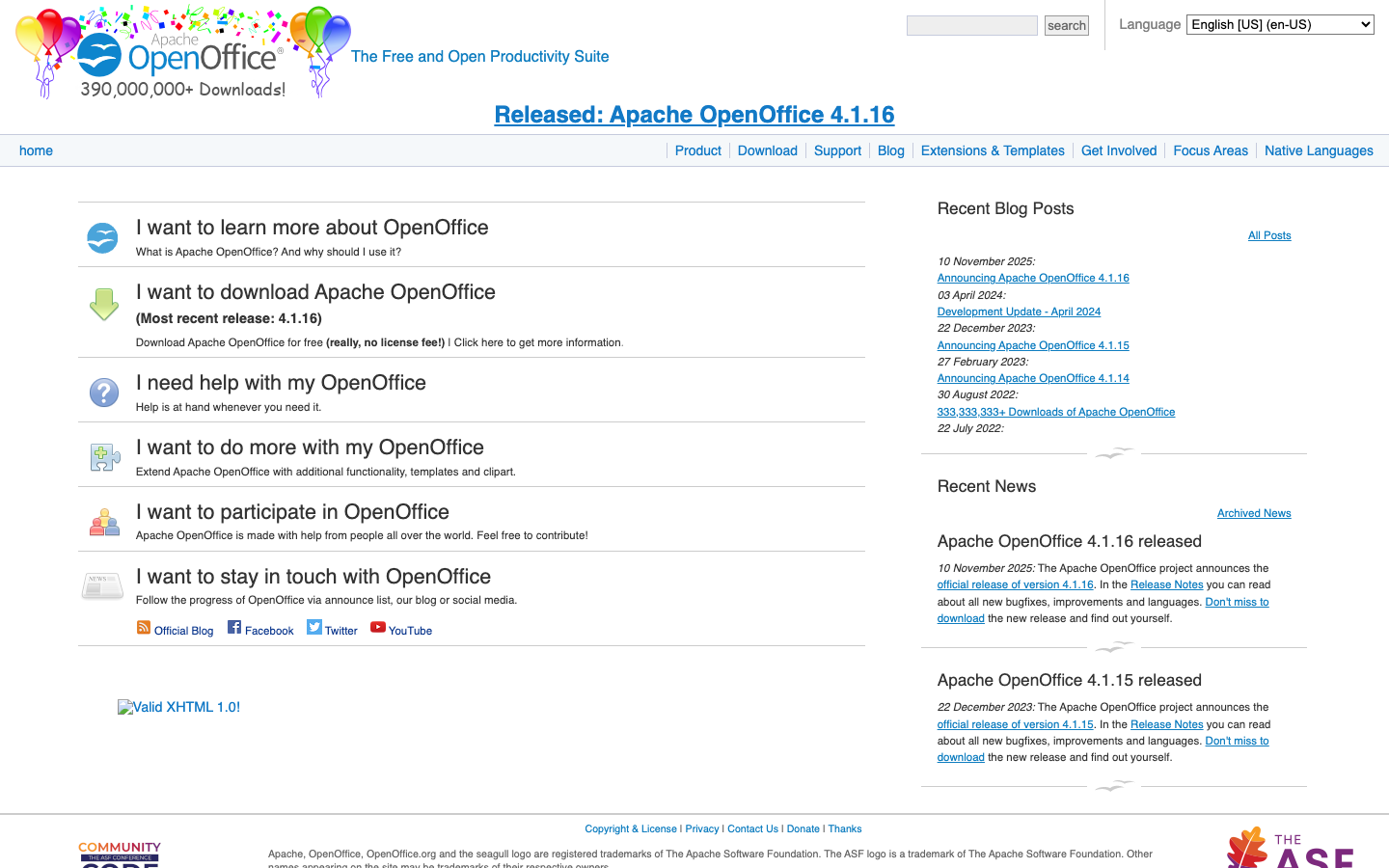The image size is (1389, 868).
Task: Click I want to do more heading
Action: 310,448
